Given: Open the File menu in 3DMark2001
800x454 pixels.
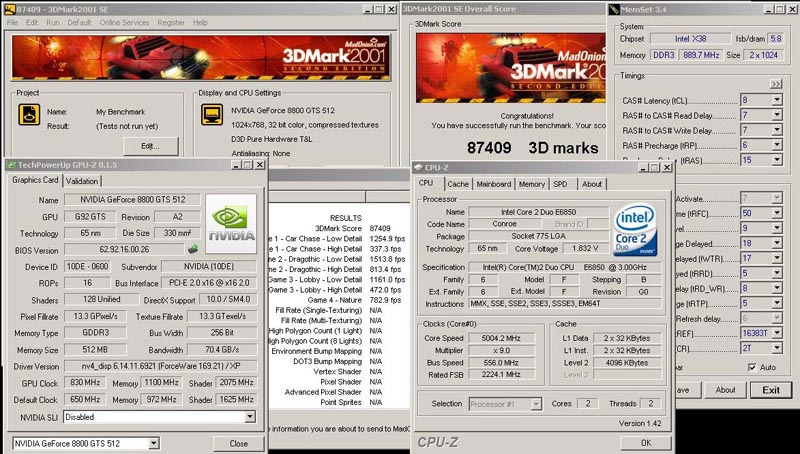Looking at the screenshot, I should (12, 22).
